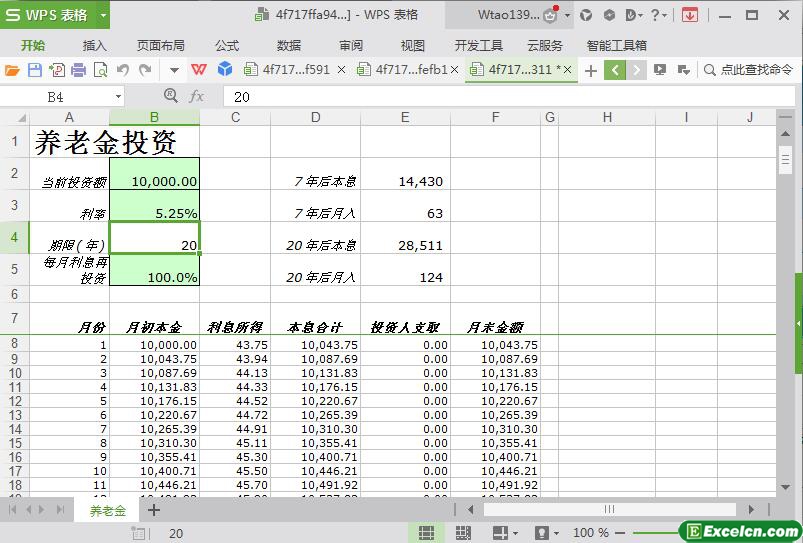Click the new document tab plus icon
803x543 pixels.
[x=591, y=70]
